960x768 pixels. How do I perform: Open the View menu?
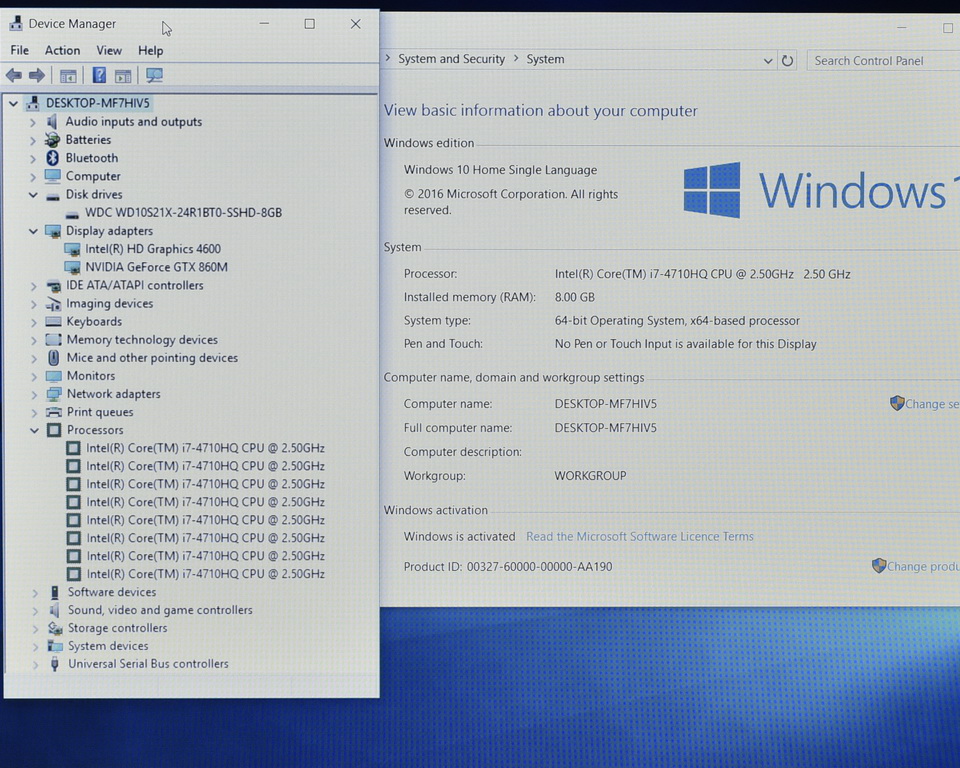click(109, 50)
